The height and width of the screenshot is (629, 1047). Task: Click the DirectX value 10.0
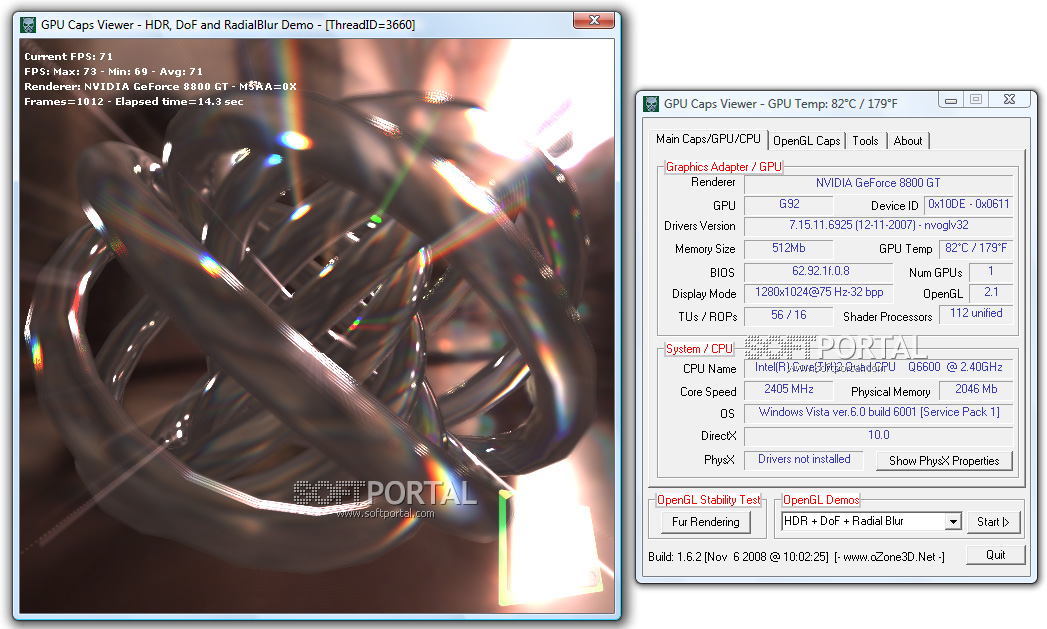click(878, 436)
